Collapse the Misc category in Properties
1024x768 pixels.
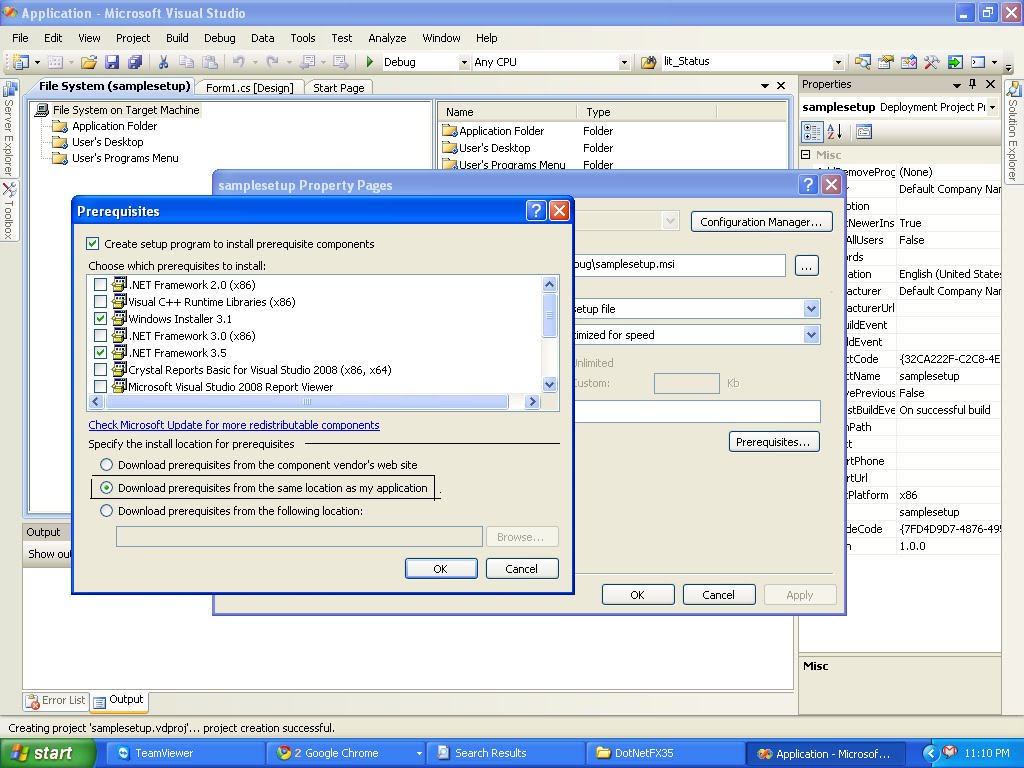pyautogui.click(x=806, y=155)
